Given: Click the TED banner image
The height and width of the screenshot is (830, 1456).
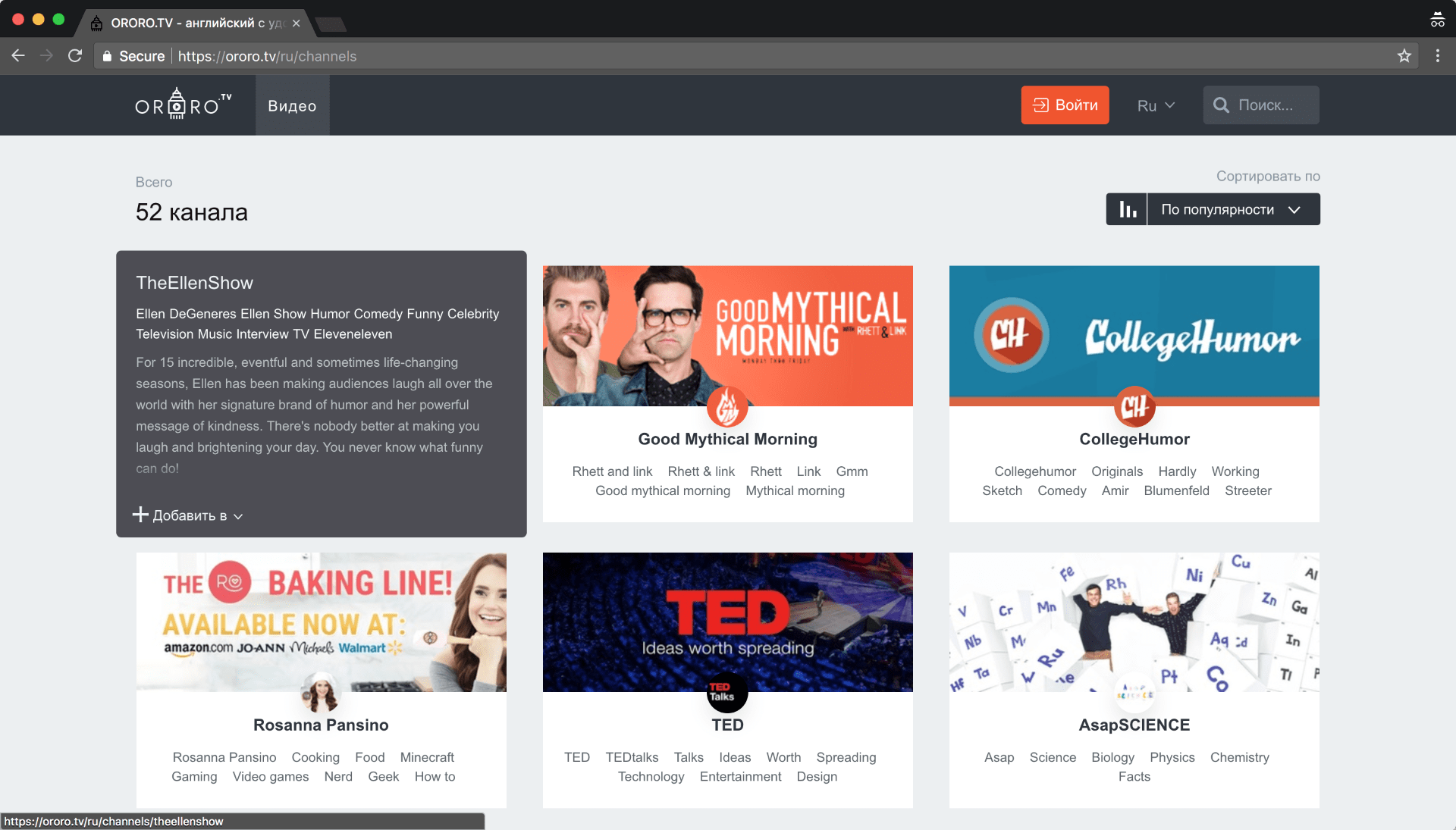Looking at the screenshot, I should click(727, 622).
